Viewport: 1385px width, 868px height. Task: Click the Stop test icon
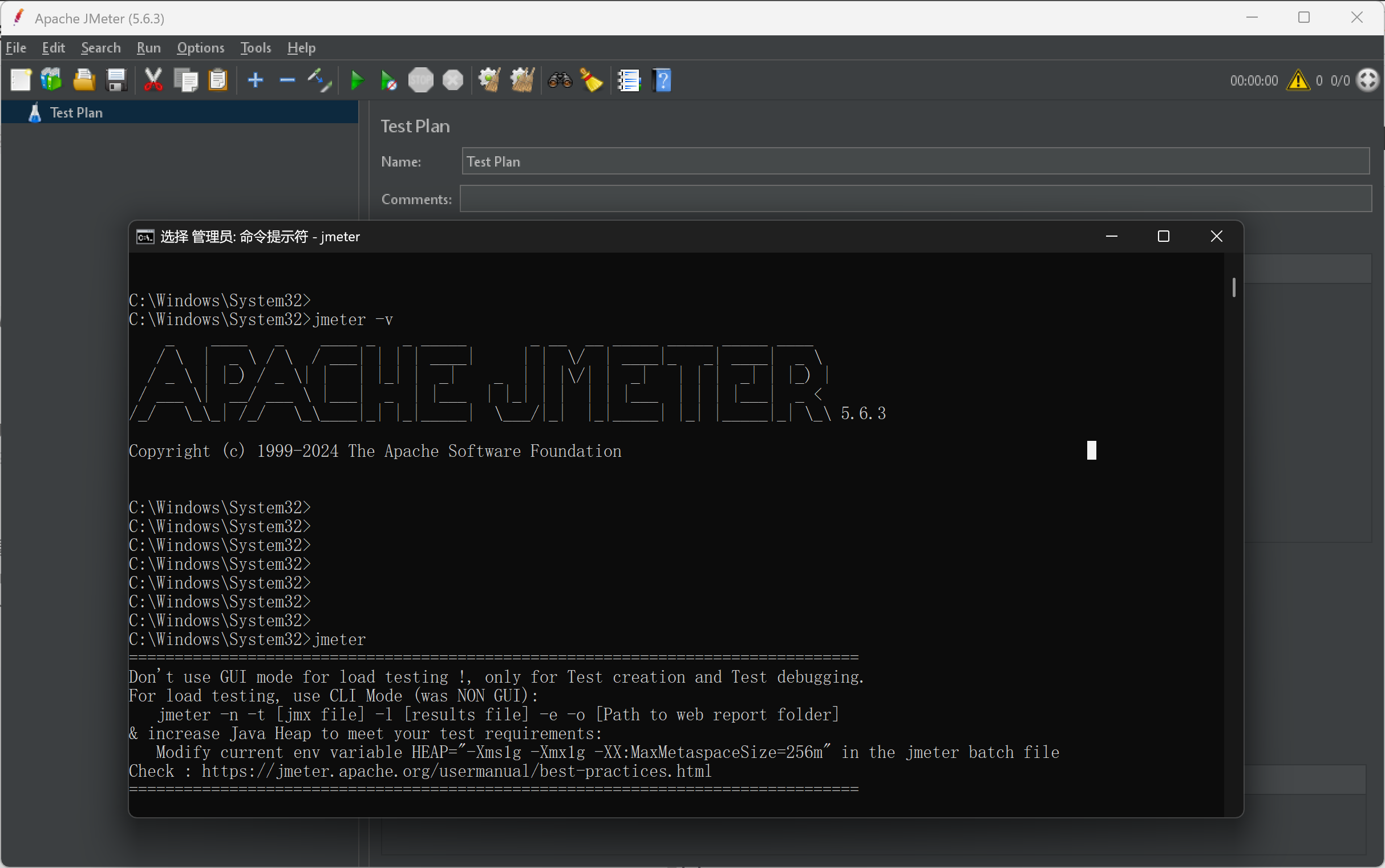[x=420, y=80]
